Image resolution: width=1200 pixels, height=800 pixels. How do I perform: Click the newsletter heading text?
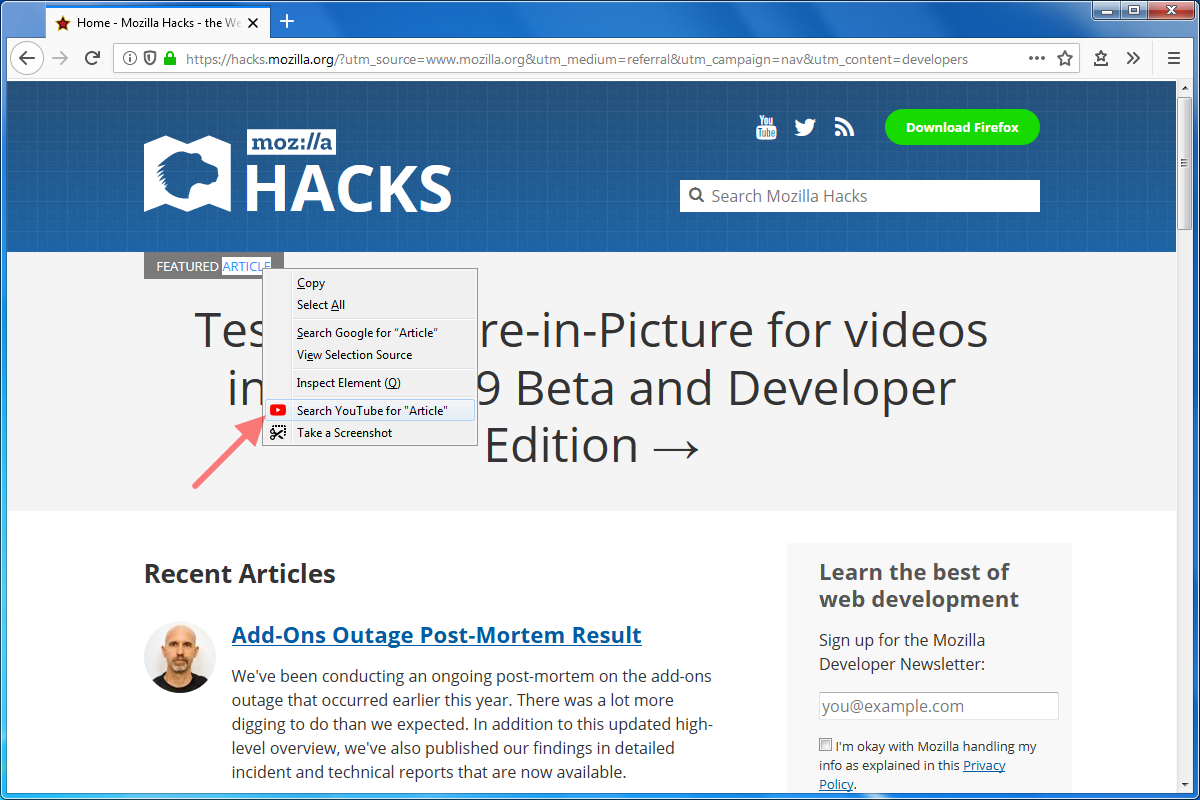918,585
